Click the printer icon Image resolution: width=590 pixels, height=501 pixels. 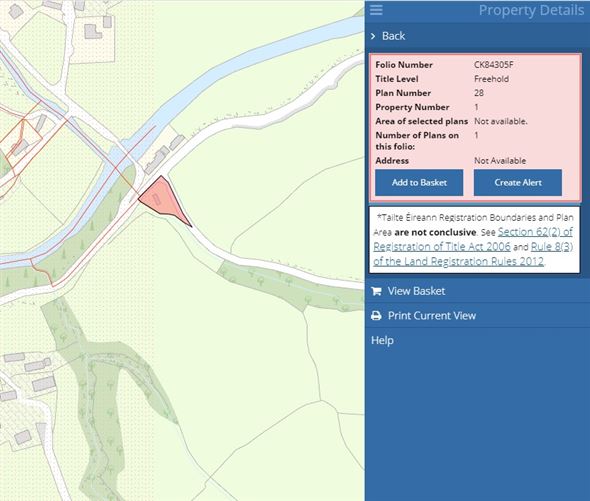pos(376,315)
